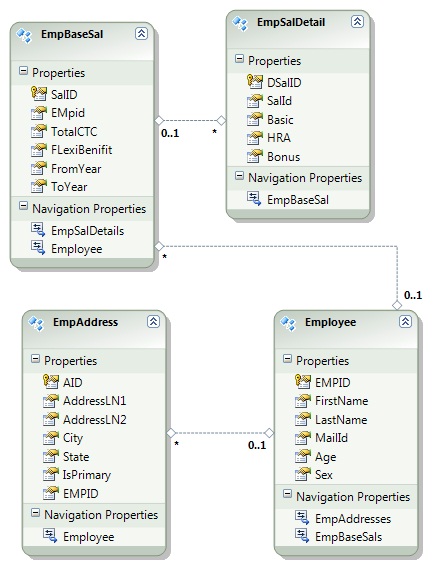The height and width of the screenshot is (564, 434).
Task: Collapse Properties section in EmpSalDetail
Action: (x=239, y=58)
